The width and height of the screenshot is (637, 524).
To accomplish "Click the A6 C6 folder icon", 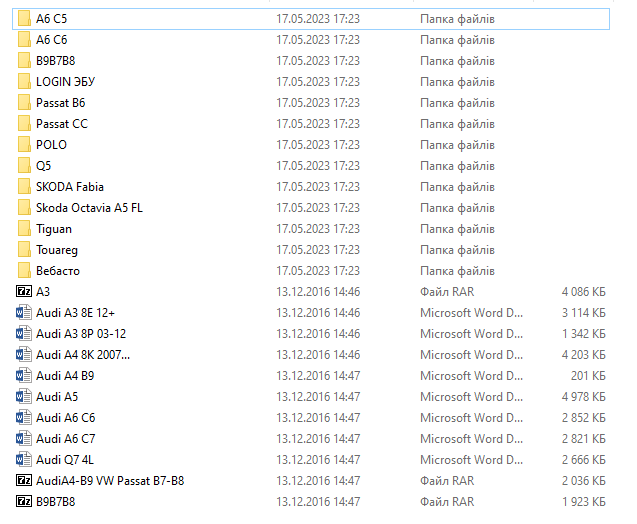I will pos(24,40).
